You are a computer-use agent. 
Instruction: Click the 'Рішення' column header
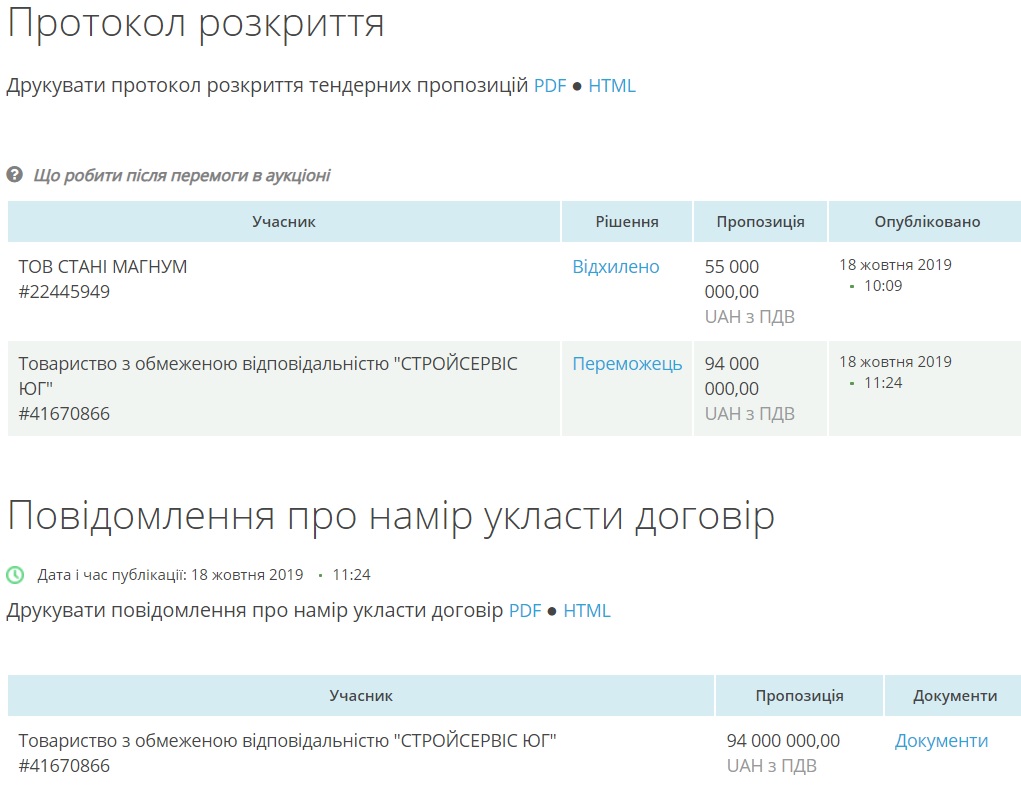click(627, 222)
